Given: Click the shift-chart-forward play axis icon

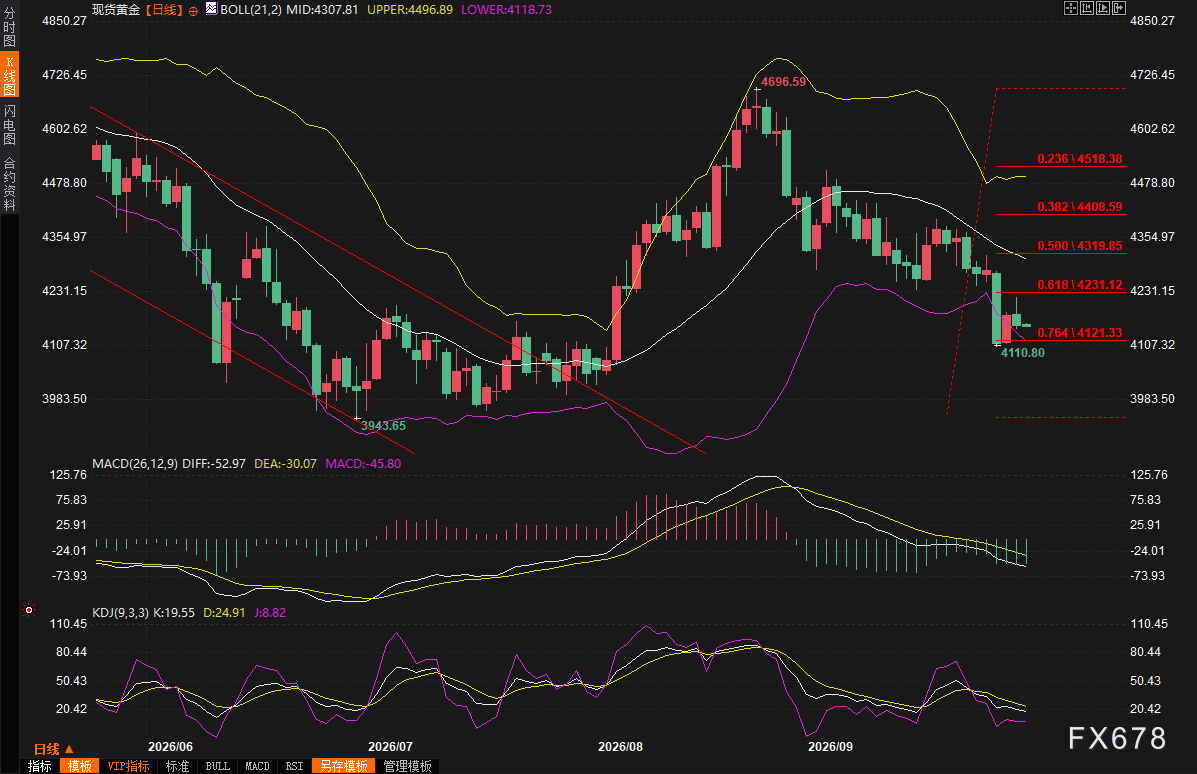Looking at the screenshot, I should pyautogui.click(x=1103, y=8).
